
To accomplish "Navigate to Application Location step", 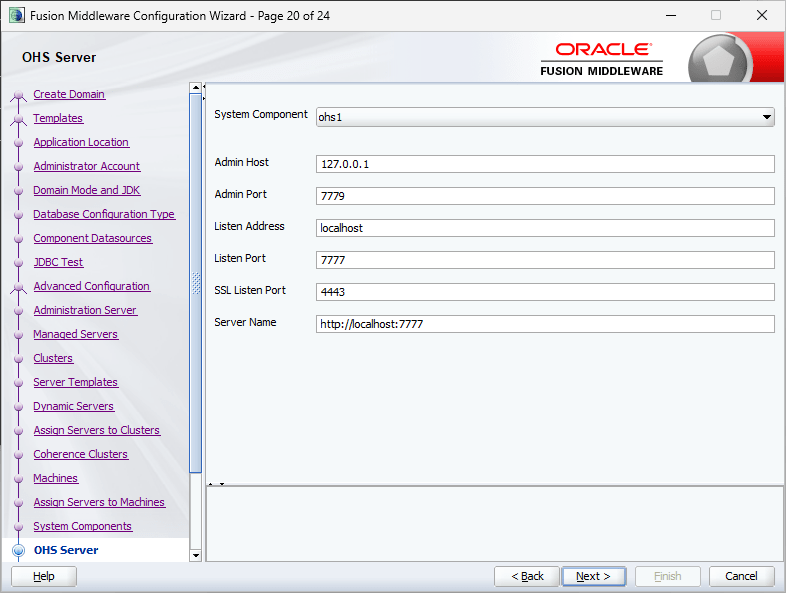I will click(x=81, y=142).
